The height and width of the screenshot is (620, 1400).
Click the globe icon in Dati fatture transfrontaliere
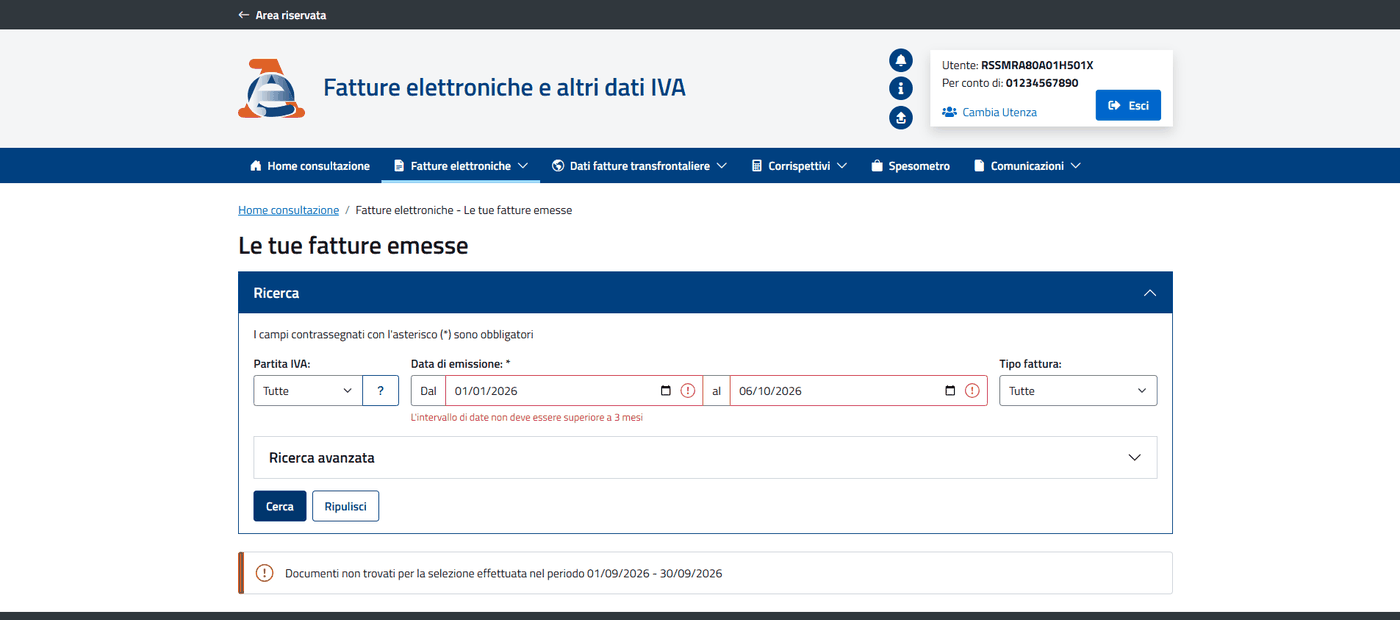558,166
